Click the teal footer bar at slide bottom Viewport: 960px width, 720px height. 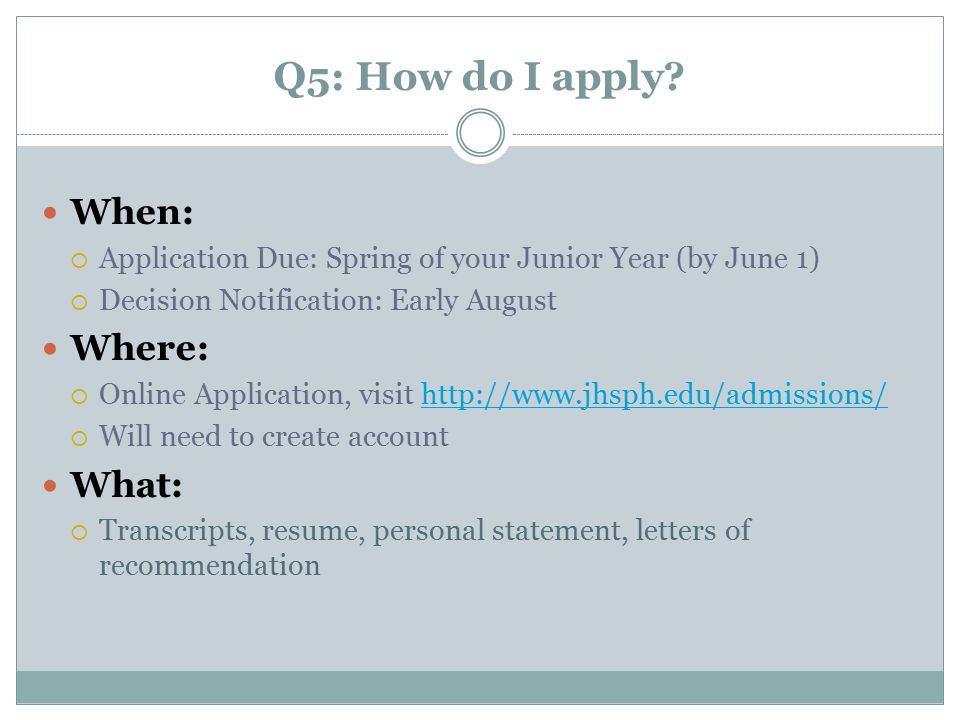[480, 687]
